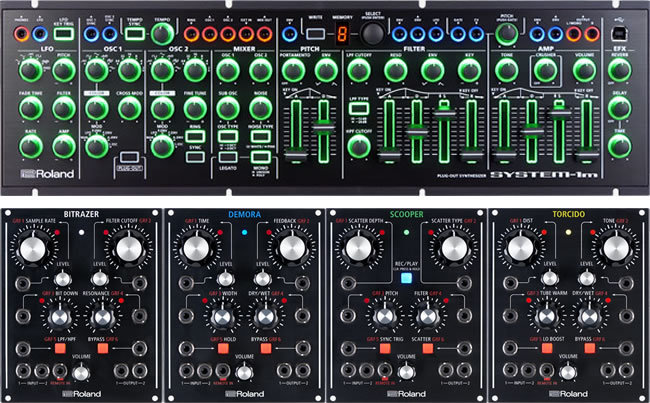Click the OSC 2 SYNC jack
The image size is (650, 403).
109,34
